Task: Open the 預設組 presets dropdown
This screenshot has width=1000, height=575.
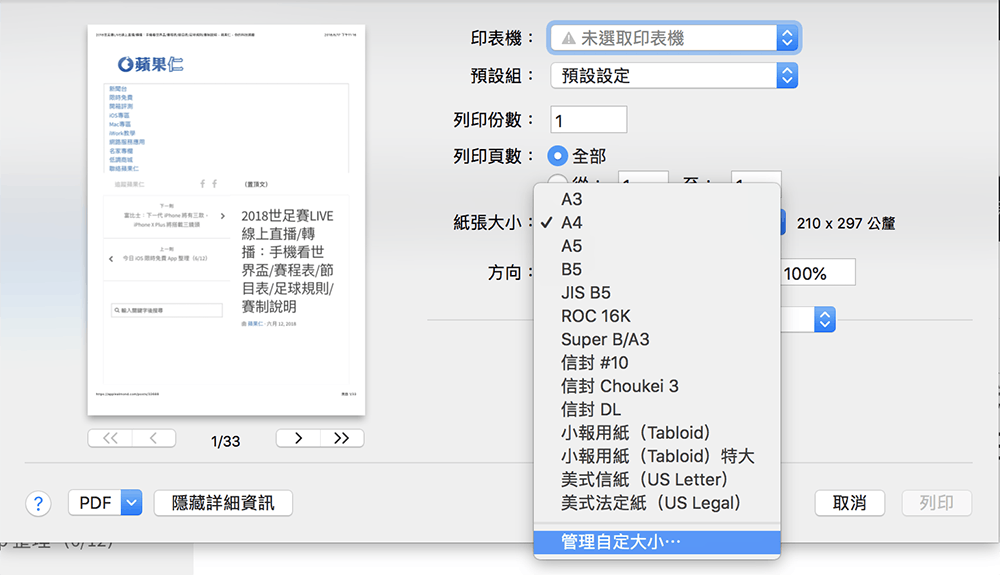Action: click(787, 76)
